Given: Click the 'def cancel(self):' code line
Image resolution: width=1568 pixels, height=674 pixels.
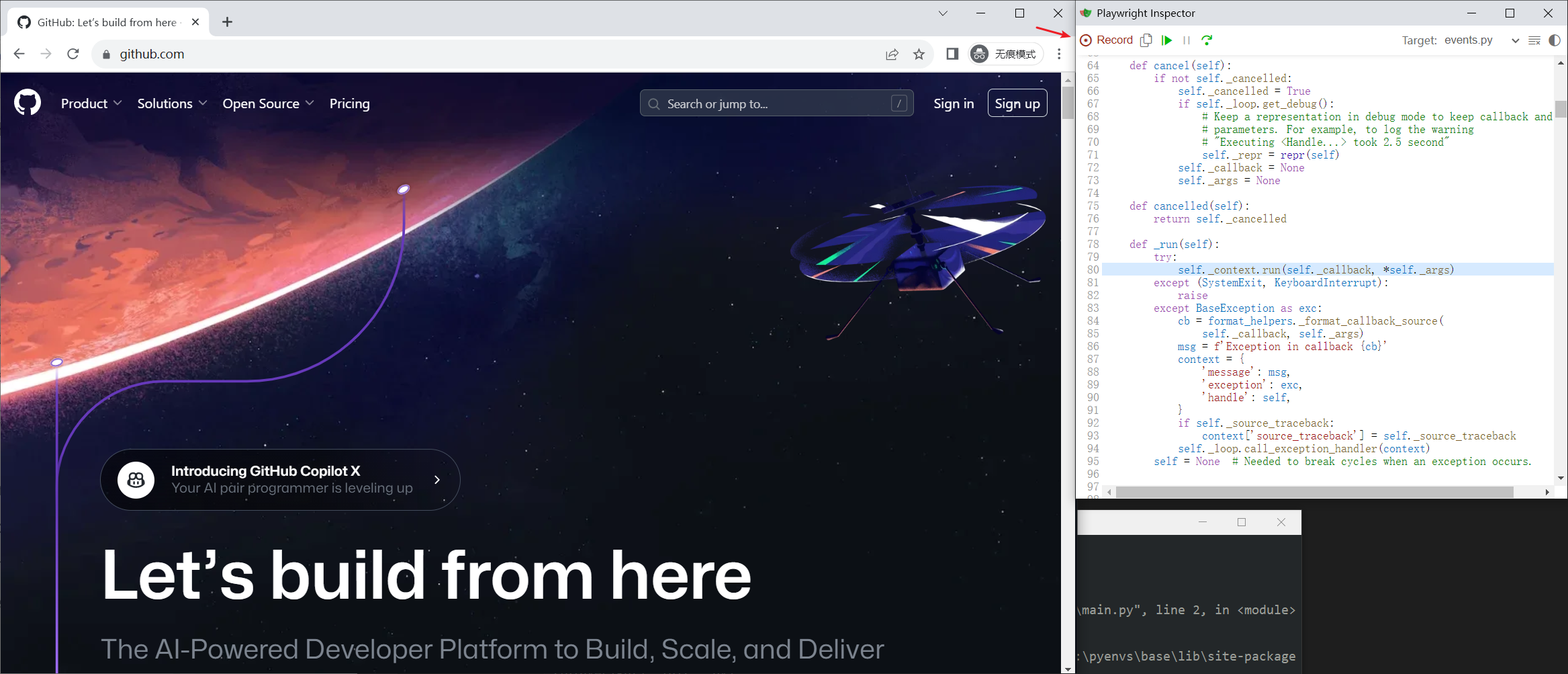Looking at the screenshot, I should coord(1181,65).
